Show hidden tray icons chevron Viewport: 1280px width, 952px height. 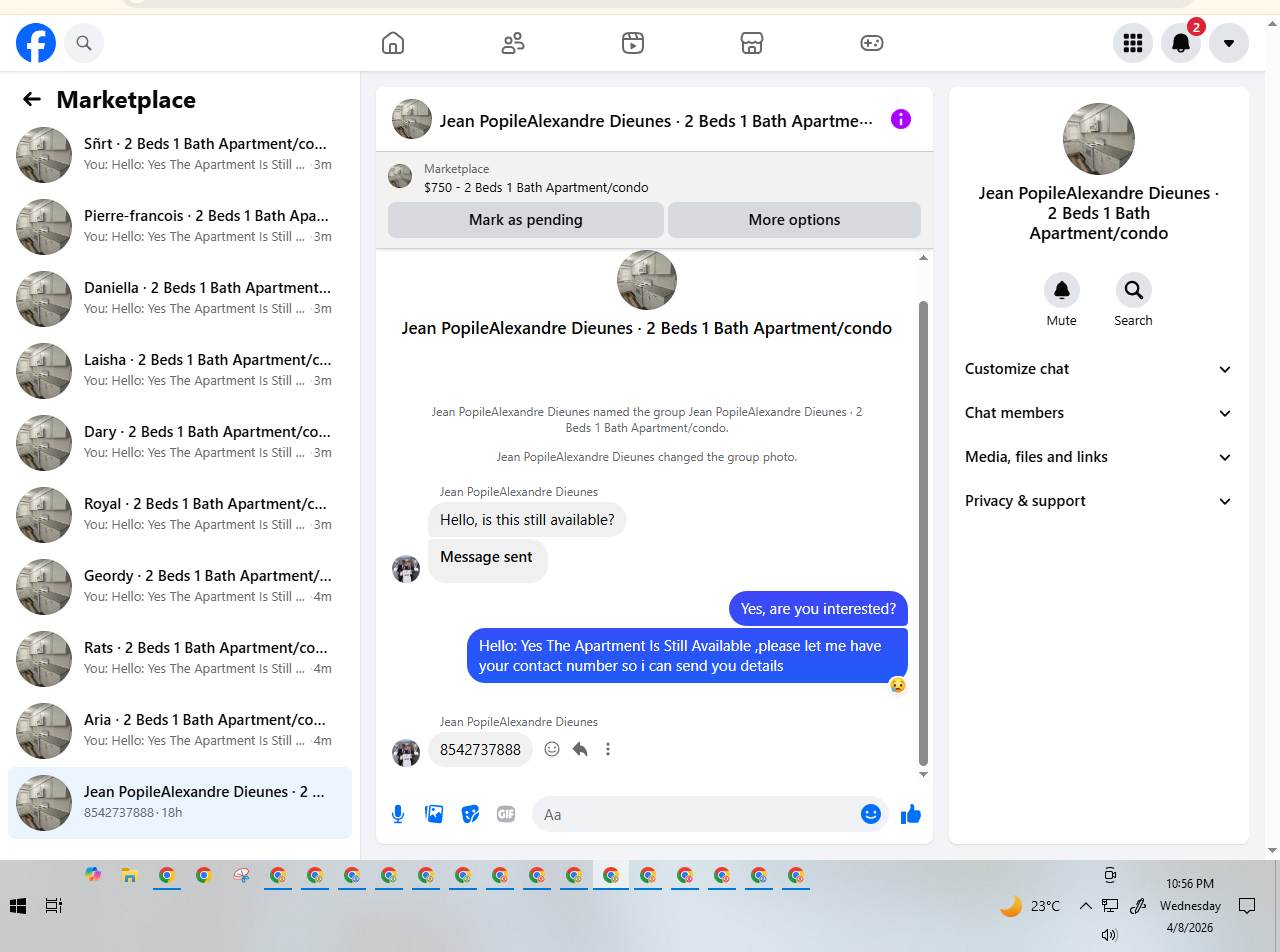[1085, 906]
